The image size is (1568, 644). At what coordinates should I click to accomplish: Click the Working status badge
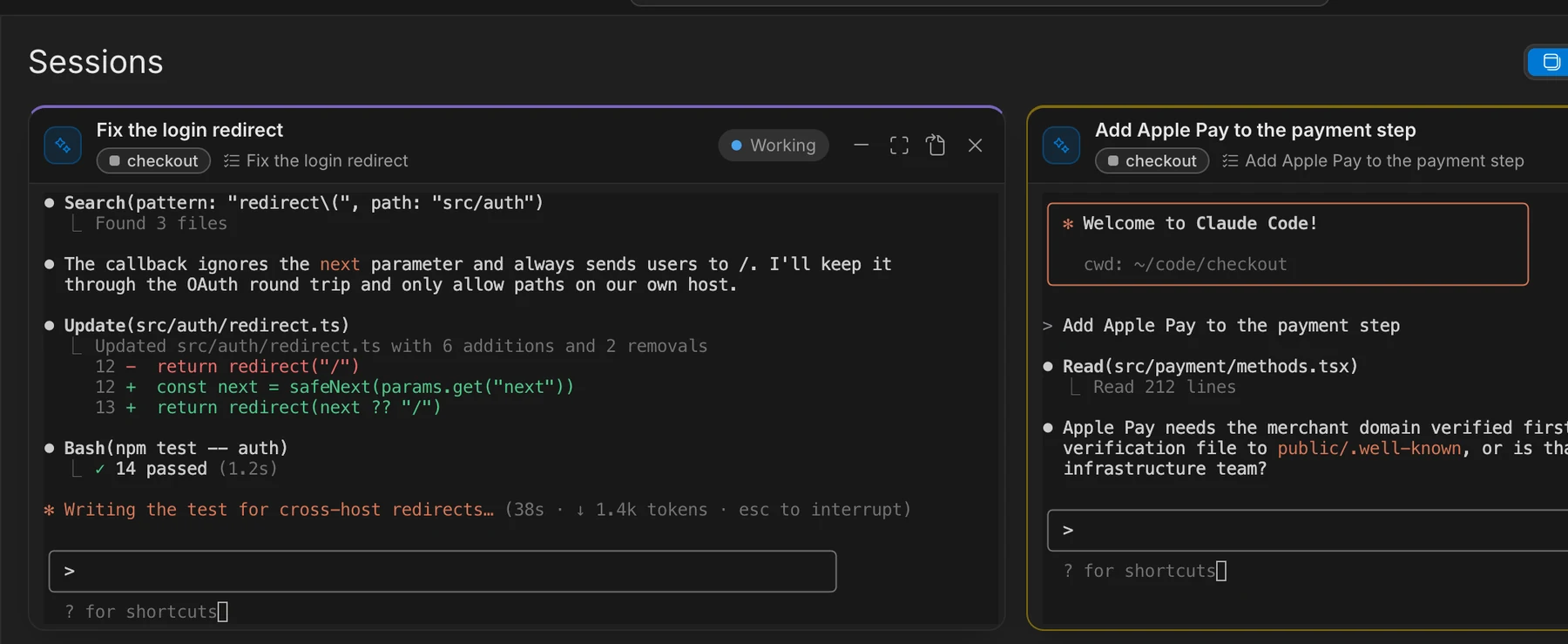774,146
